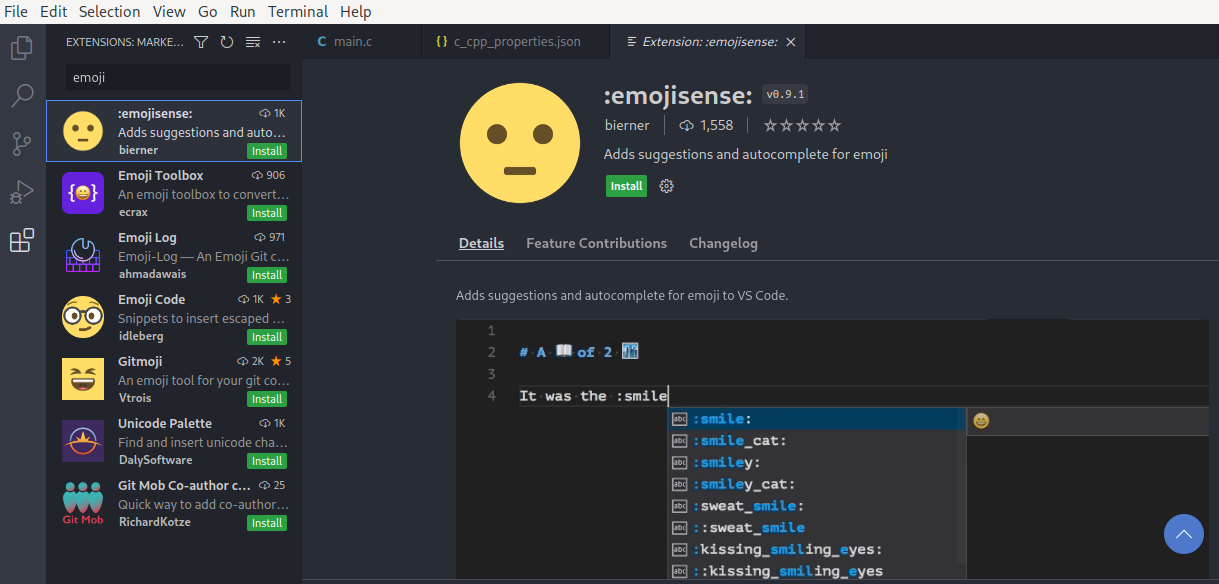Switch to the c_cpp_properties.json tab

507,42
